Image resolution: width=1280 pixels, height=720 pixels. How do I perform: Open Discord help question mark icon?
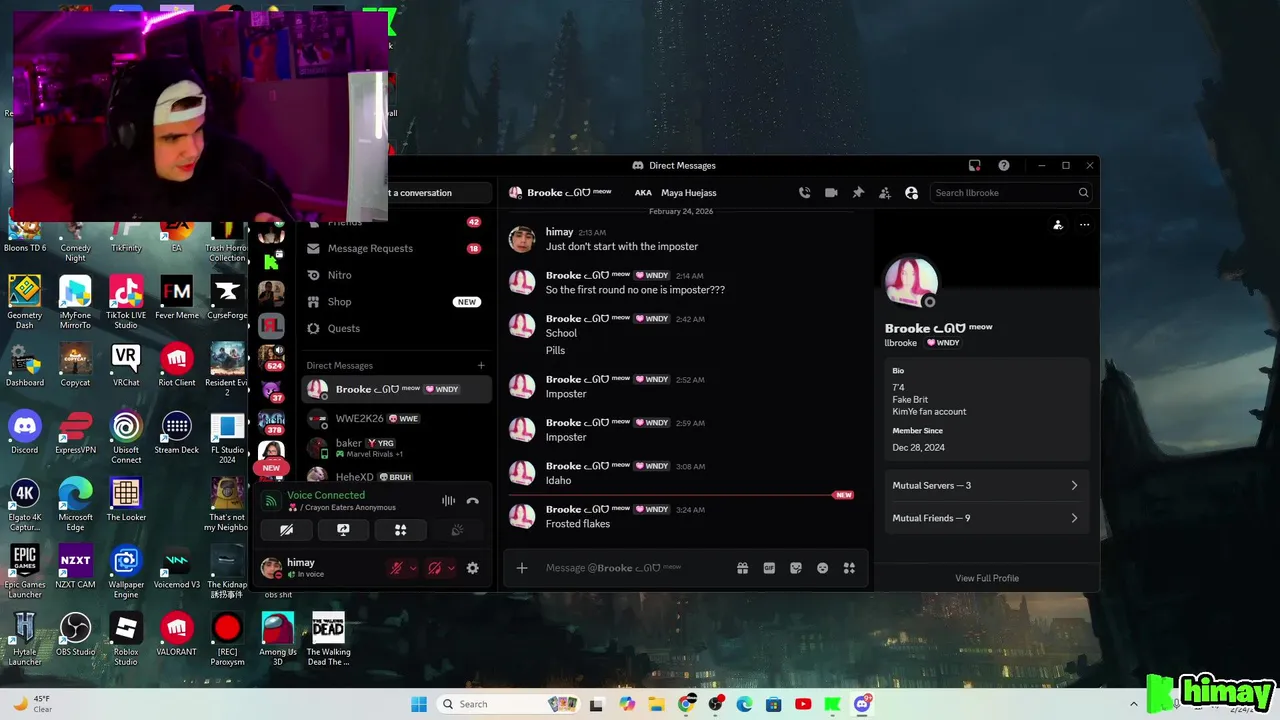pos(1004,166)
